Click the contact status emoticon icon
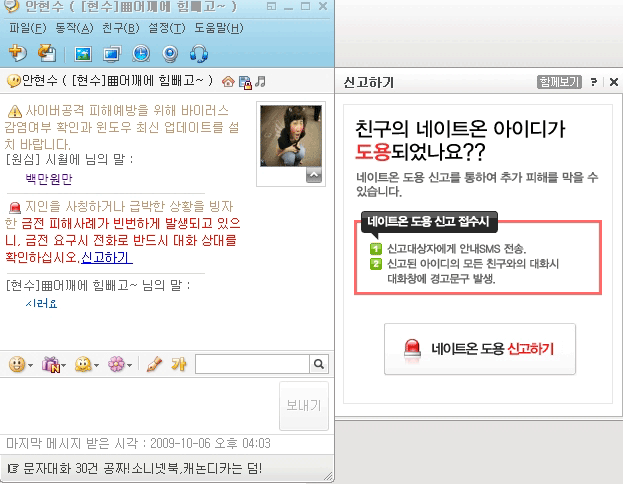This screenshot has width=623, height=484. point(14,81)
